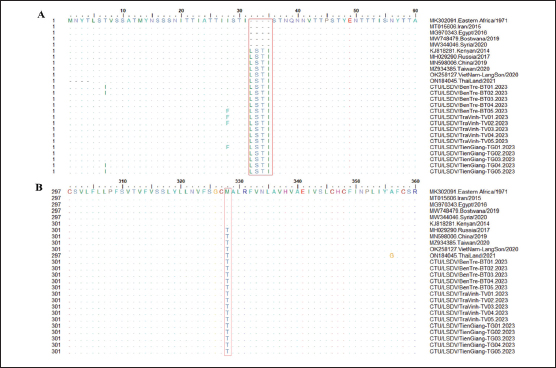Select MK302091 Eastern Africa/1971 label in panel A

coord(468,21)
